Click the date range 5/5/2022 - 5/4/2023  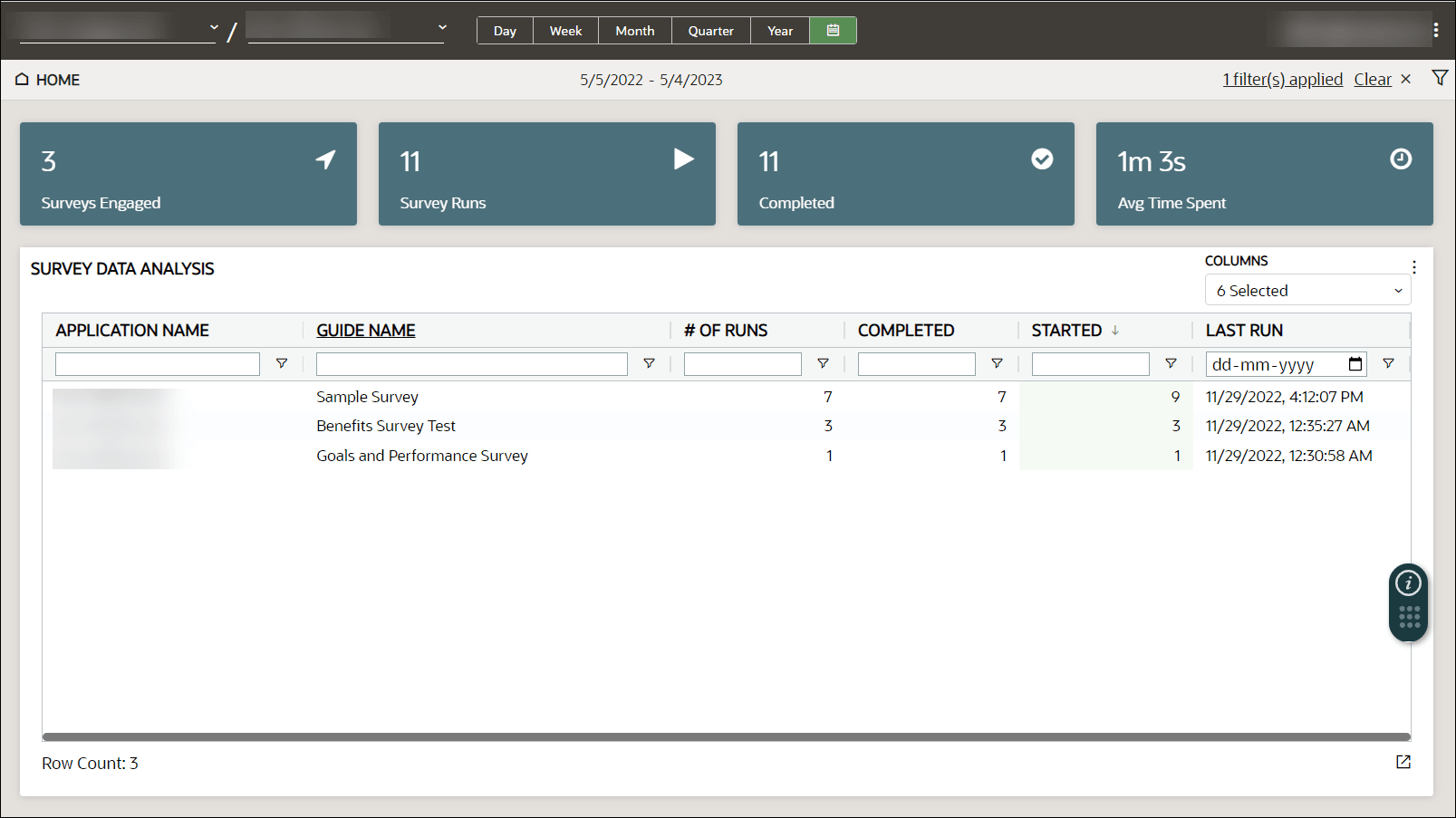pos(651,80)
